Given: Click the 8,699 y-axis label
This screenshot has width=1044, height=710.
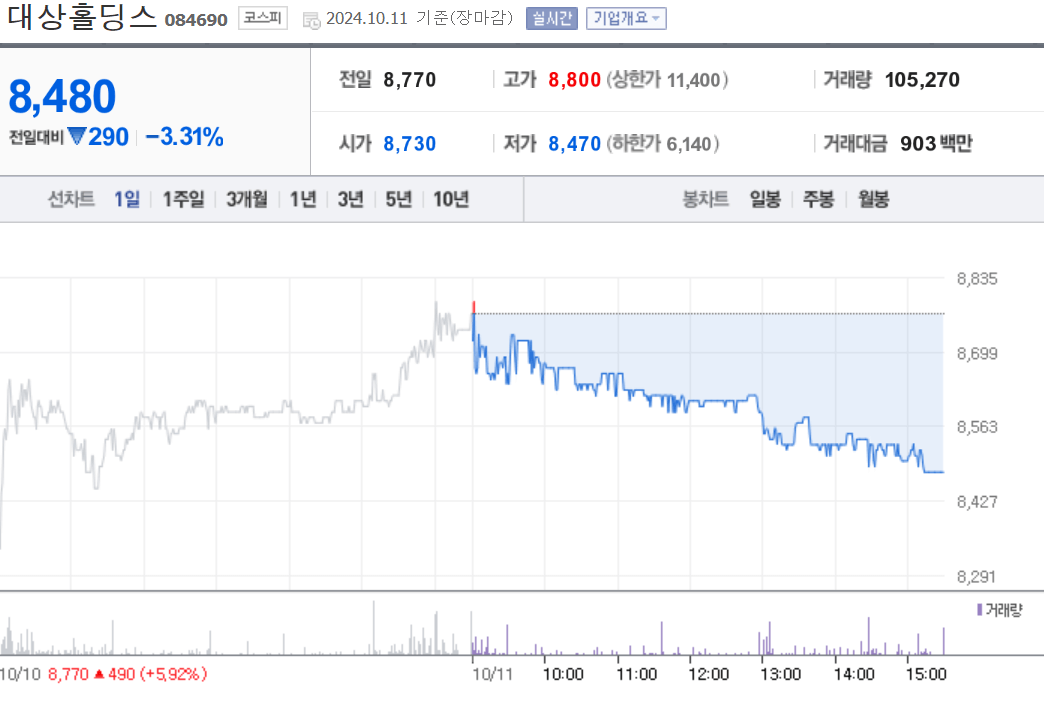Looking at the screenshot, I should (977, 354).
